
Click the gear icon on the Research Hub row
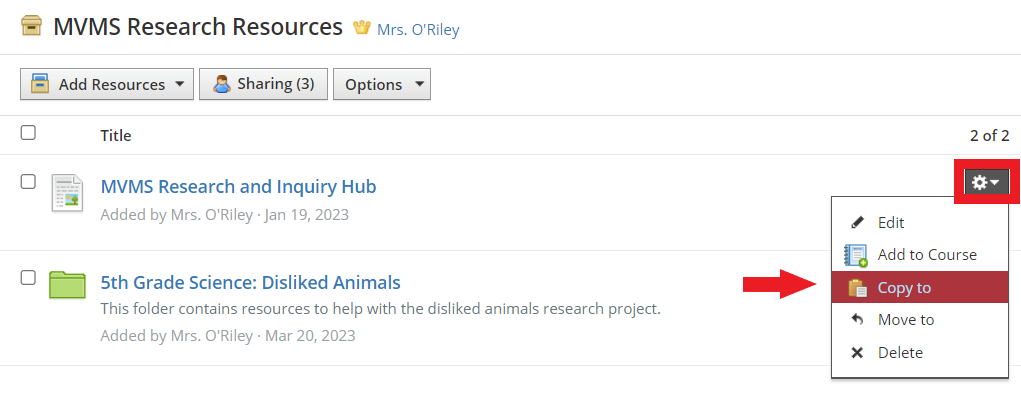click(986, 182)
